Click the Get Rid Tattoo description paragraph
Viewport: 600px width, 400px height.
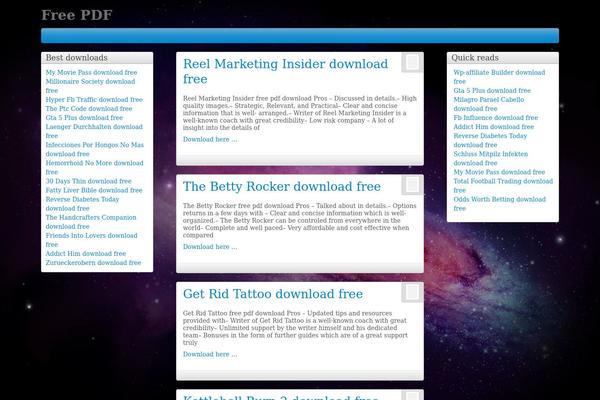point(295,328)
